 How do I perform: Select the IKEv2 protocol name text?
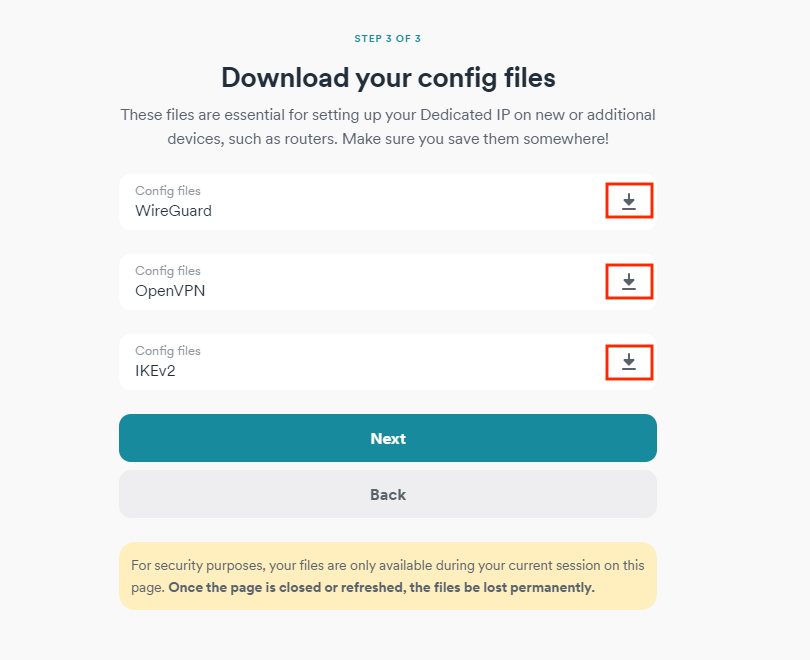pyautogui.click(x=155, y=371)
